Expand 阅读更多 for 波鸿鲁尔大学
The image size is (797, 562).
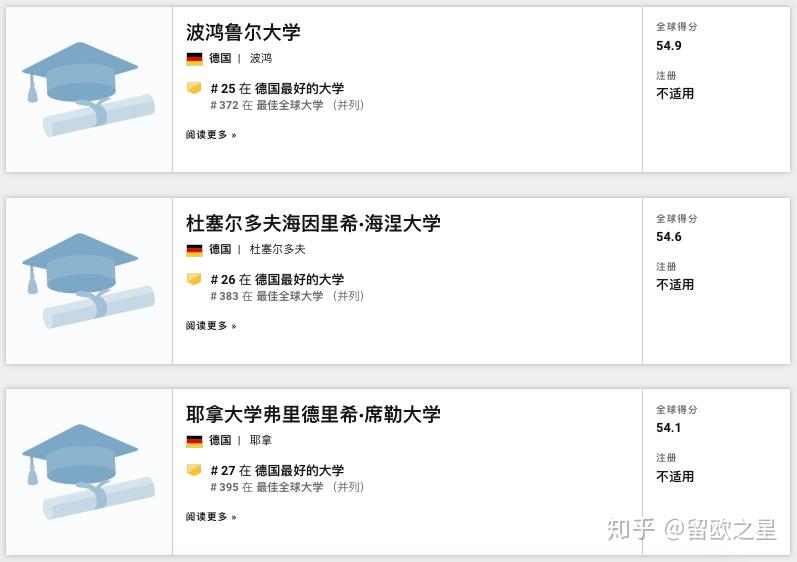(x=211, y=134)
